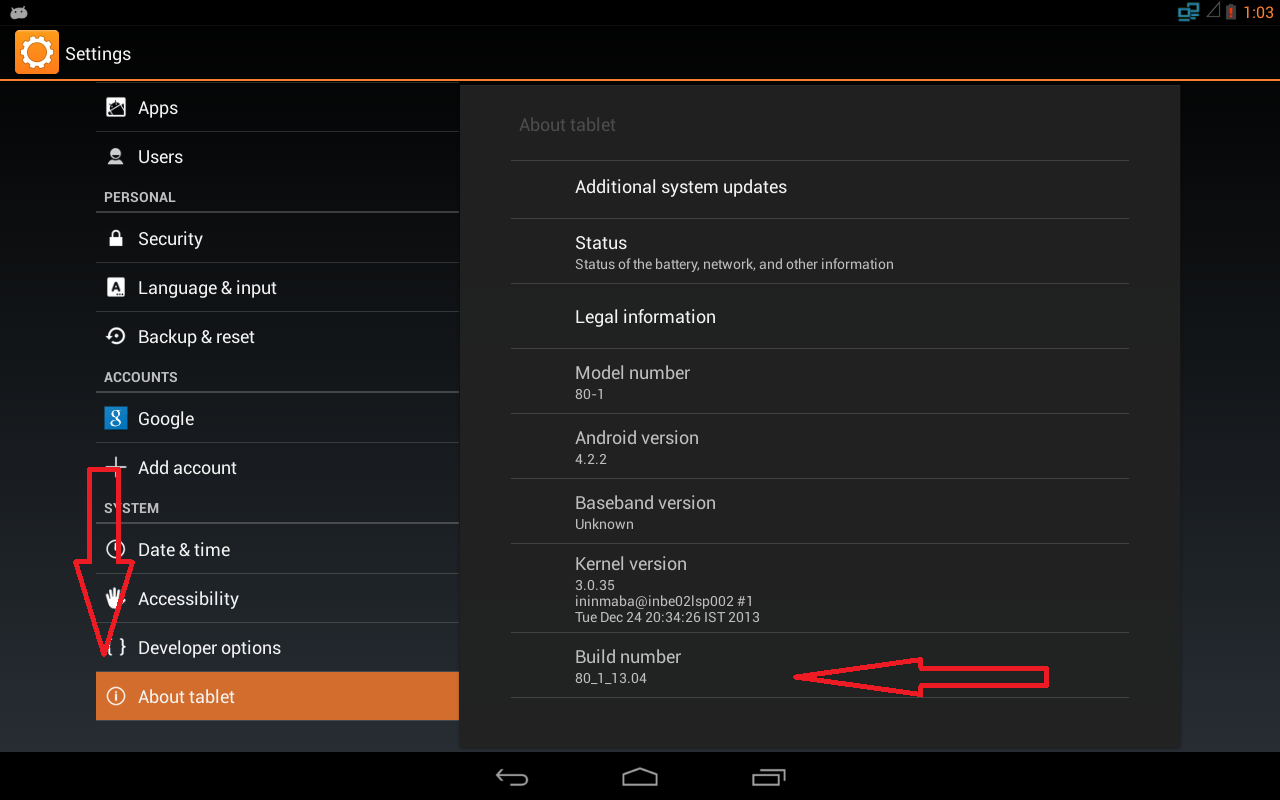Open the Status information row
Screen dimensions: 1280x800
point(820,251)
